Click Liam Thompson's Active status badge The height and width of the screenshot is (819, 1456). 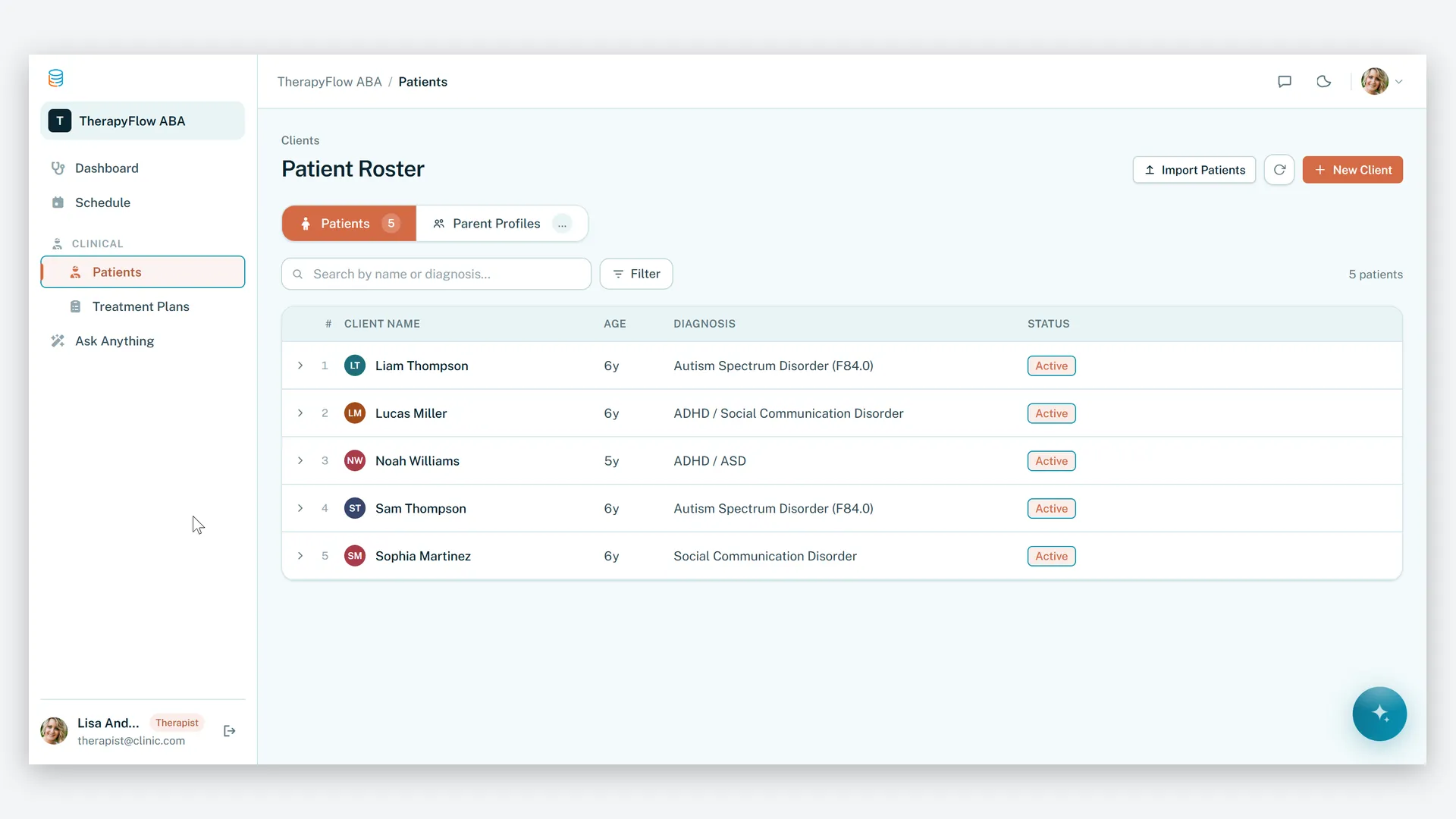[1051, 366]
